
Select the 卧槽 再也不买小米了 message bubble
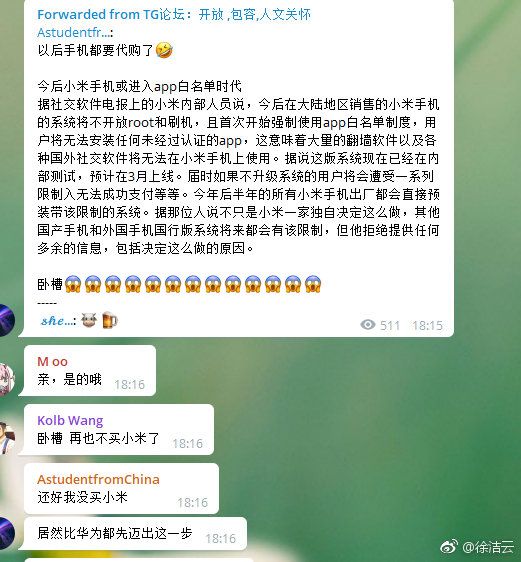[116, 429]
